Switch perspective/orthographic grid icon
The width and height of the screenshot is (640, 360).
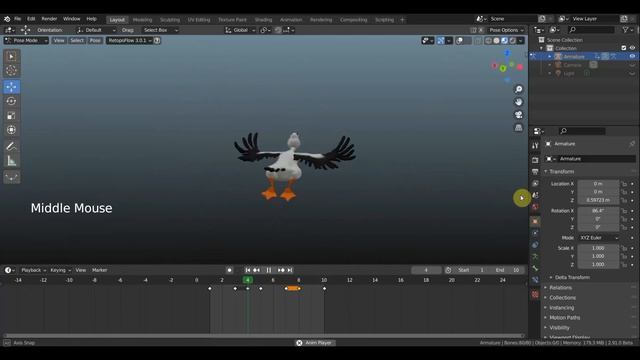518,128
